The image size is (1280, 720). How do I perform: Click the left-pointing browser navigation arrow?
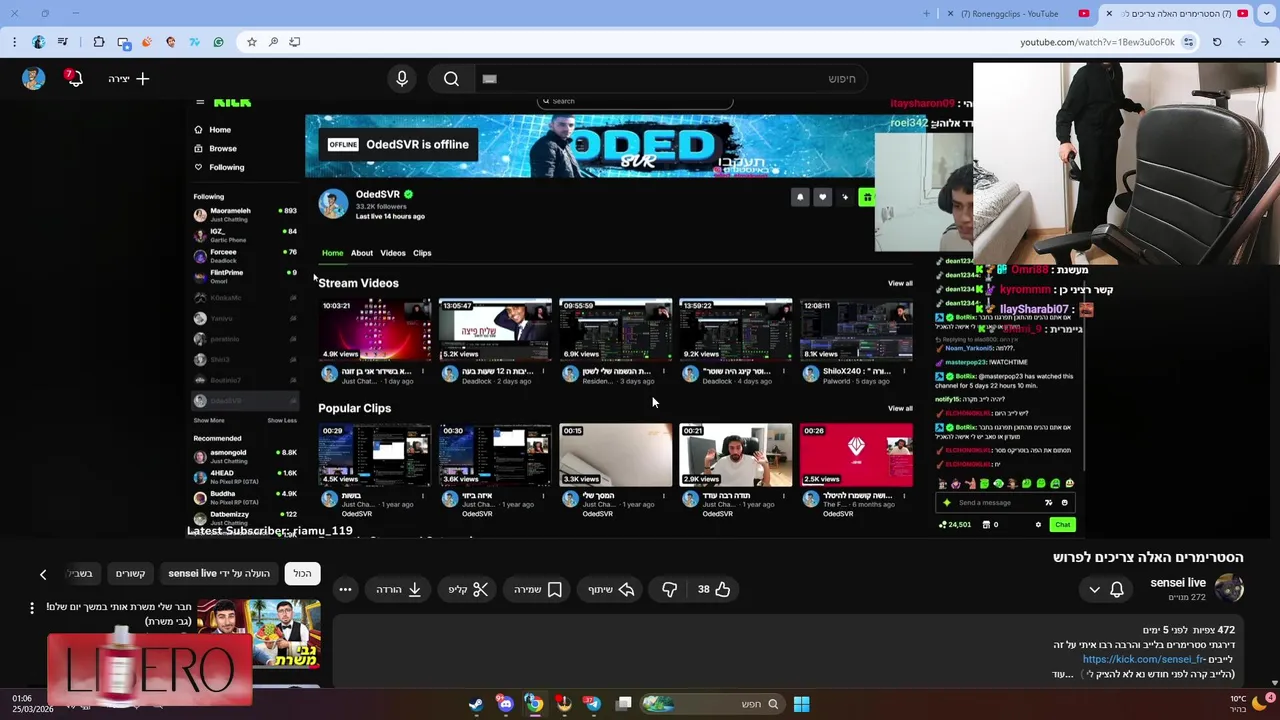pos(1241,42)
